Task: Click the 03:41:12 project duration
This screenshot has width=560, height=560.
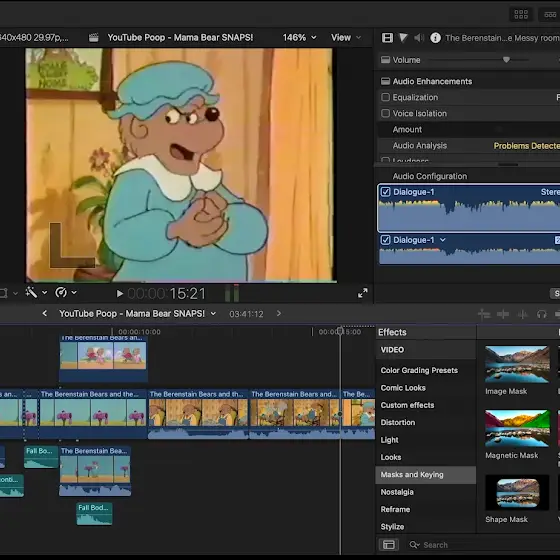Action: 246,314
